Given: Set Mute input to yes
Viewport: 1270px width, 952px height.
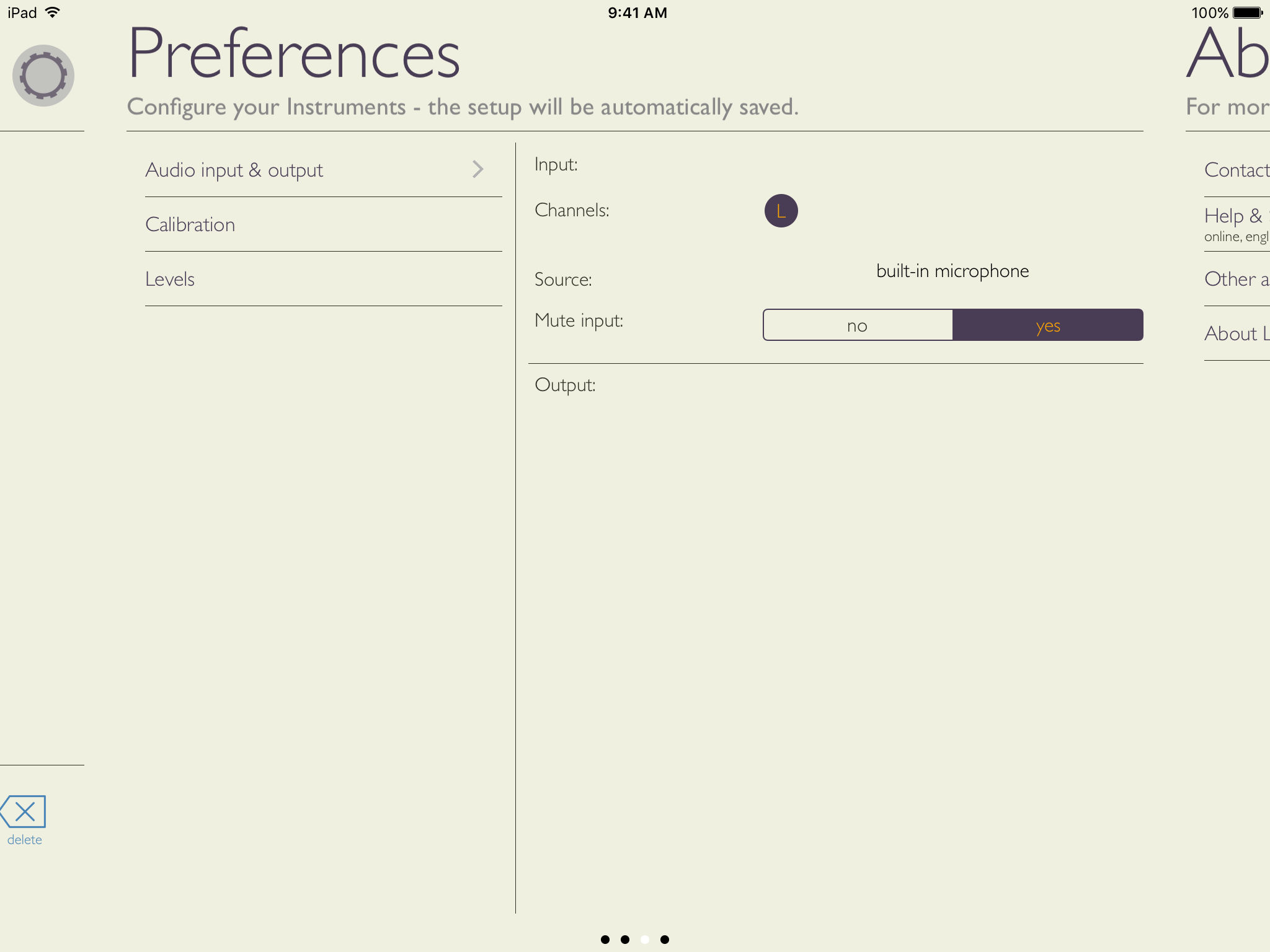Looking at the screenshot, I should pos(1048,325).
